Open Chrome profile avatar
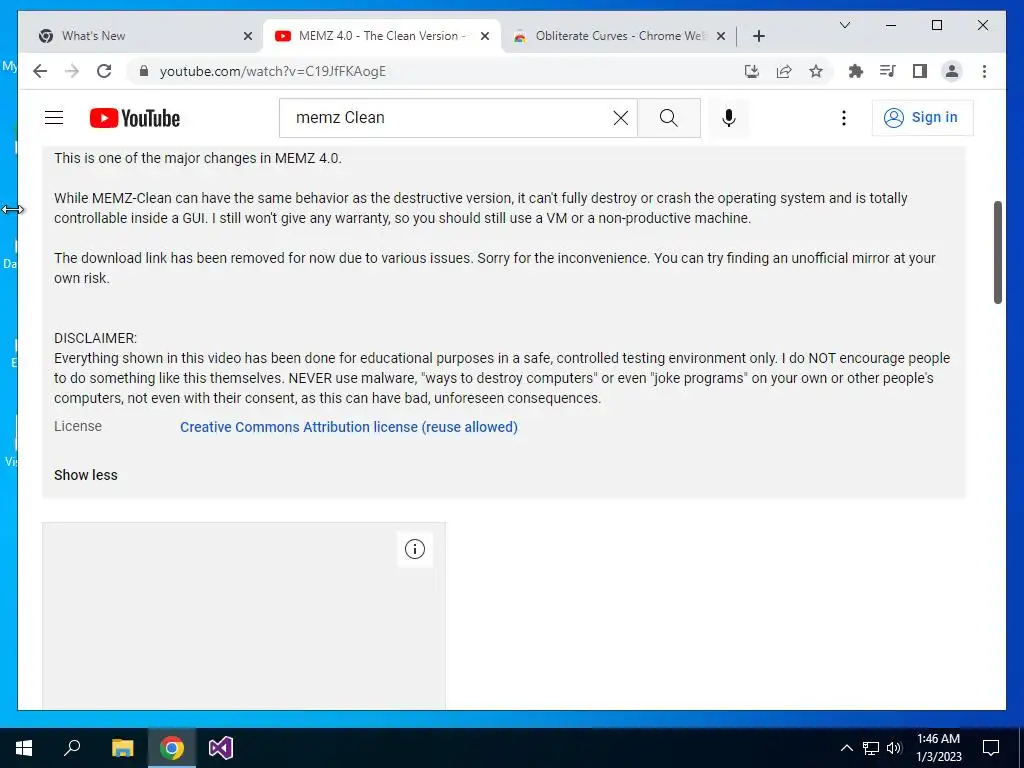 click(x=952, y=71)
